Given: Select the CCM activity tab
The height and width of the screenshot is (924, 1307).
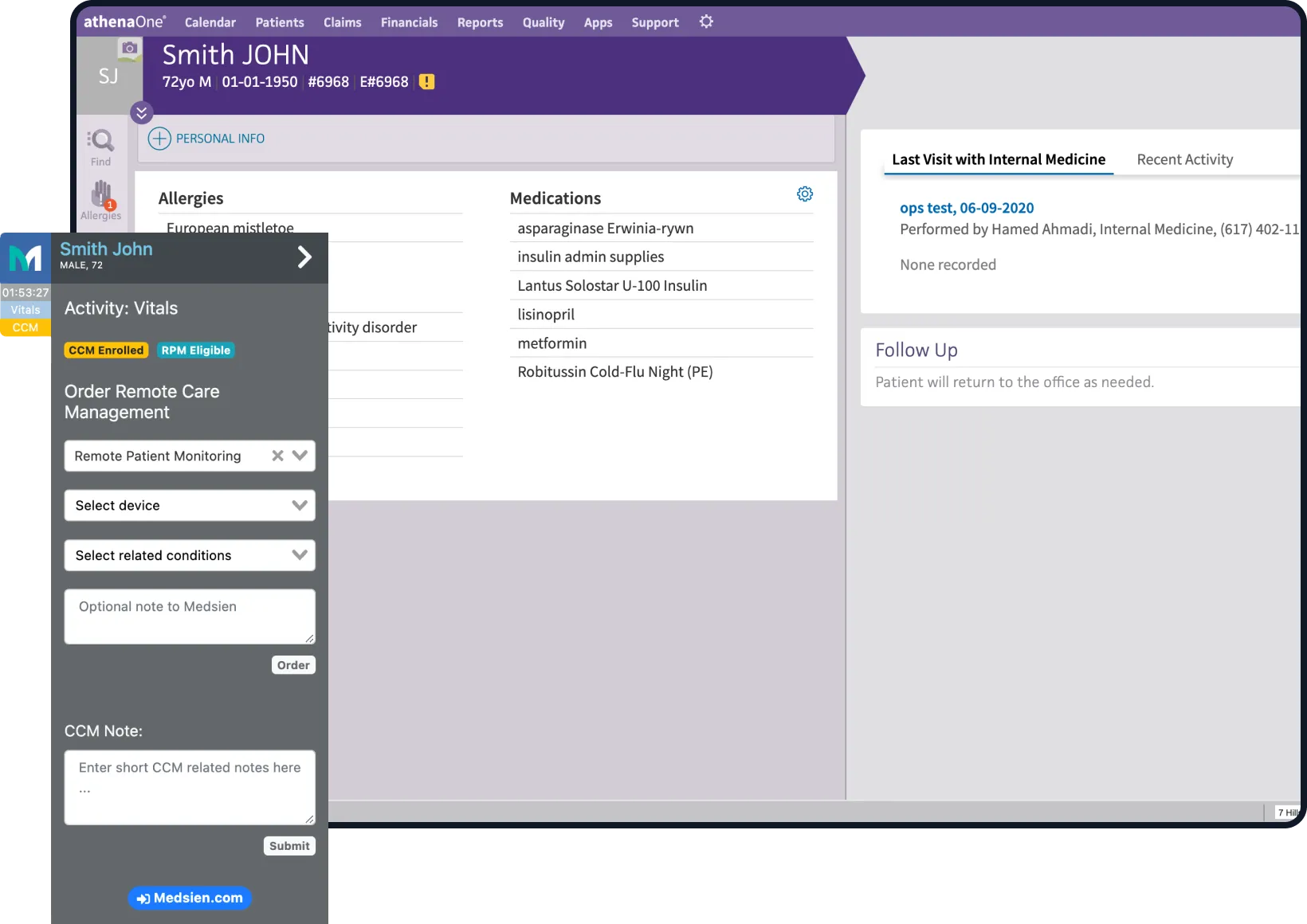Looking at the screenshot, I should [x=26, y=327].
